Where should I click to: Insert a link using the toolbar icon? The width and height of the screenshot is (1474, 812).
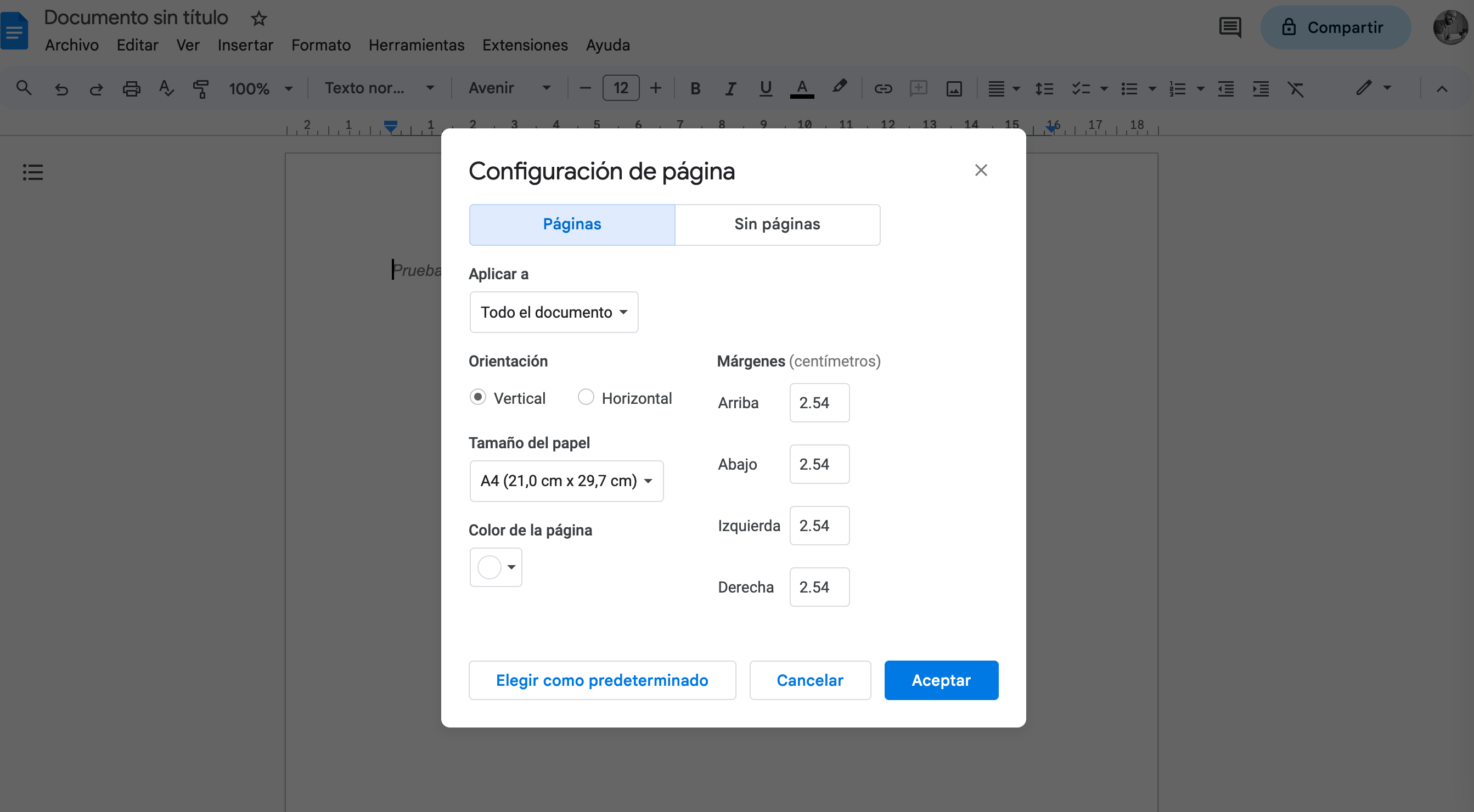coord(883,88)
